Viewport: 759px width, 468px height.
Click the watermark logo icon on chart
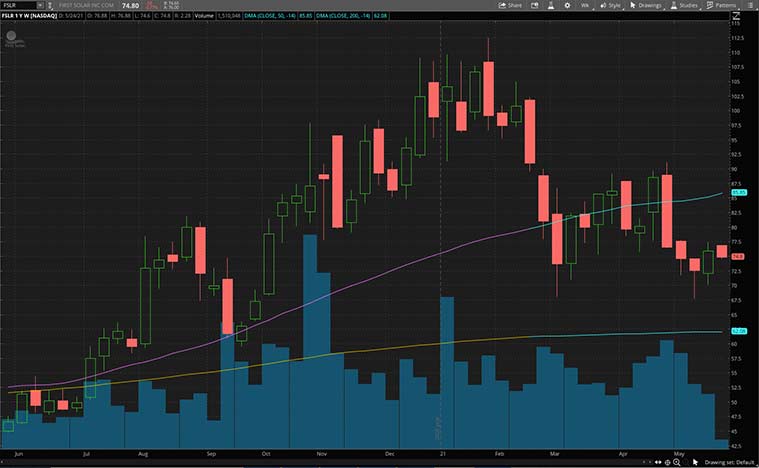pos(12,35)
